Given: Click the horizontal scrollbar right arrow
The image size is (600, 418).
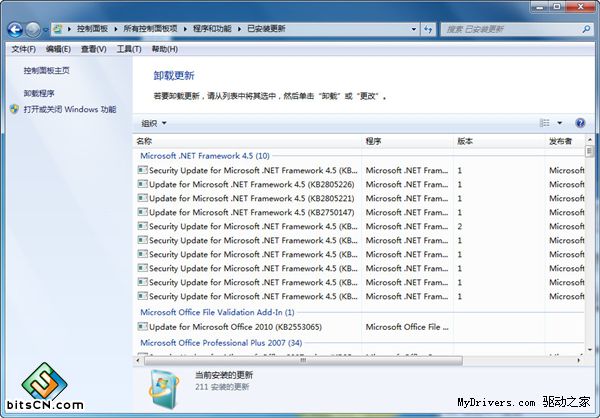Looking at the screenshot, I should point(579,361).
